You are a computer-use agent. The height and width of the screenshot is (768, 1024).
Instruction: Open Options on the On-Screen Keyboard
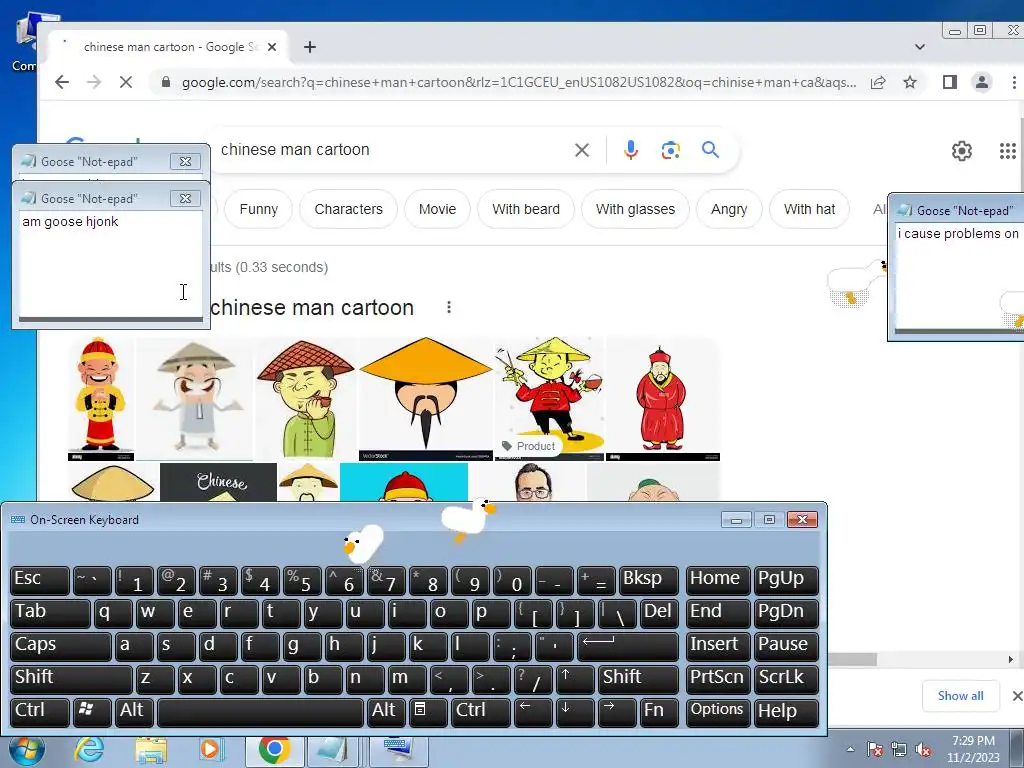coord(717,712)
